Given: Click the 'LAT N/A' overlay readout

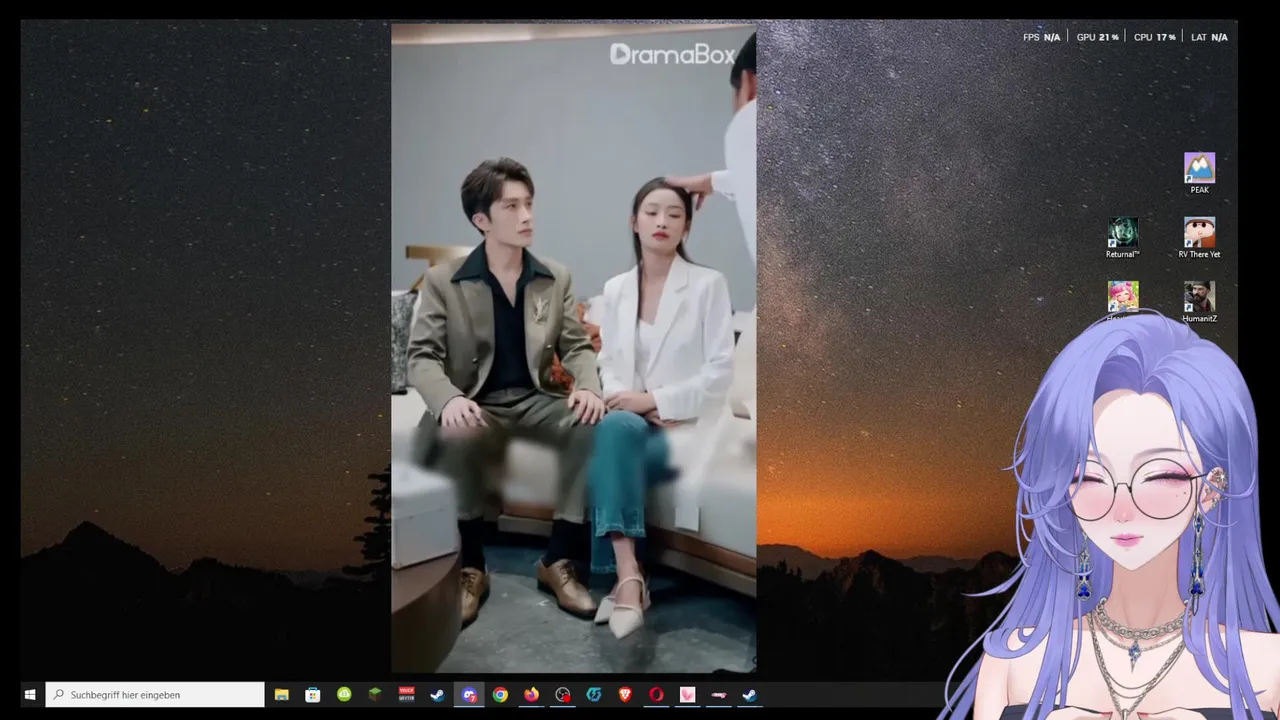Looking at the screenshot, I should point(1209,37).
